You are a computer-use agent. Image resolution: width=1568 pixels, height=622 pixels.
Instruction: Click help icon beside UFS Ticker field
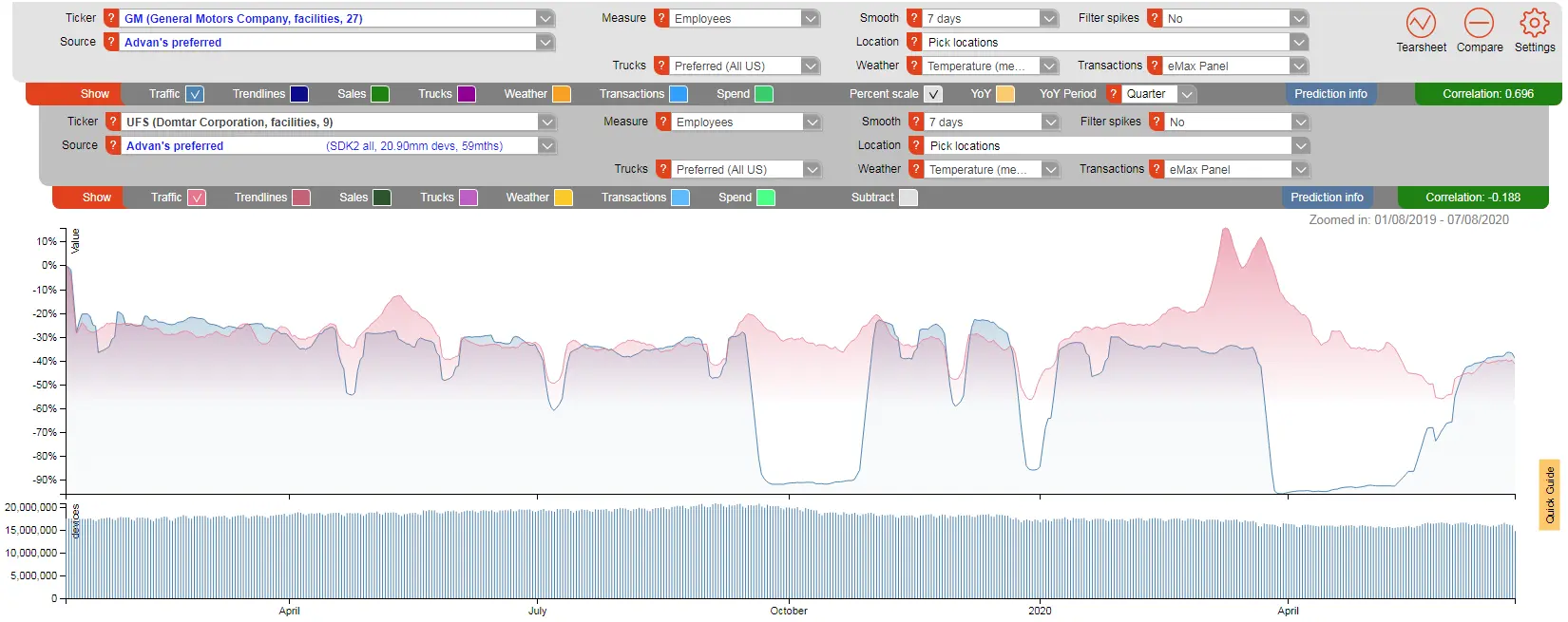[x=113, y=122]
